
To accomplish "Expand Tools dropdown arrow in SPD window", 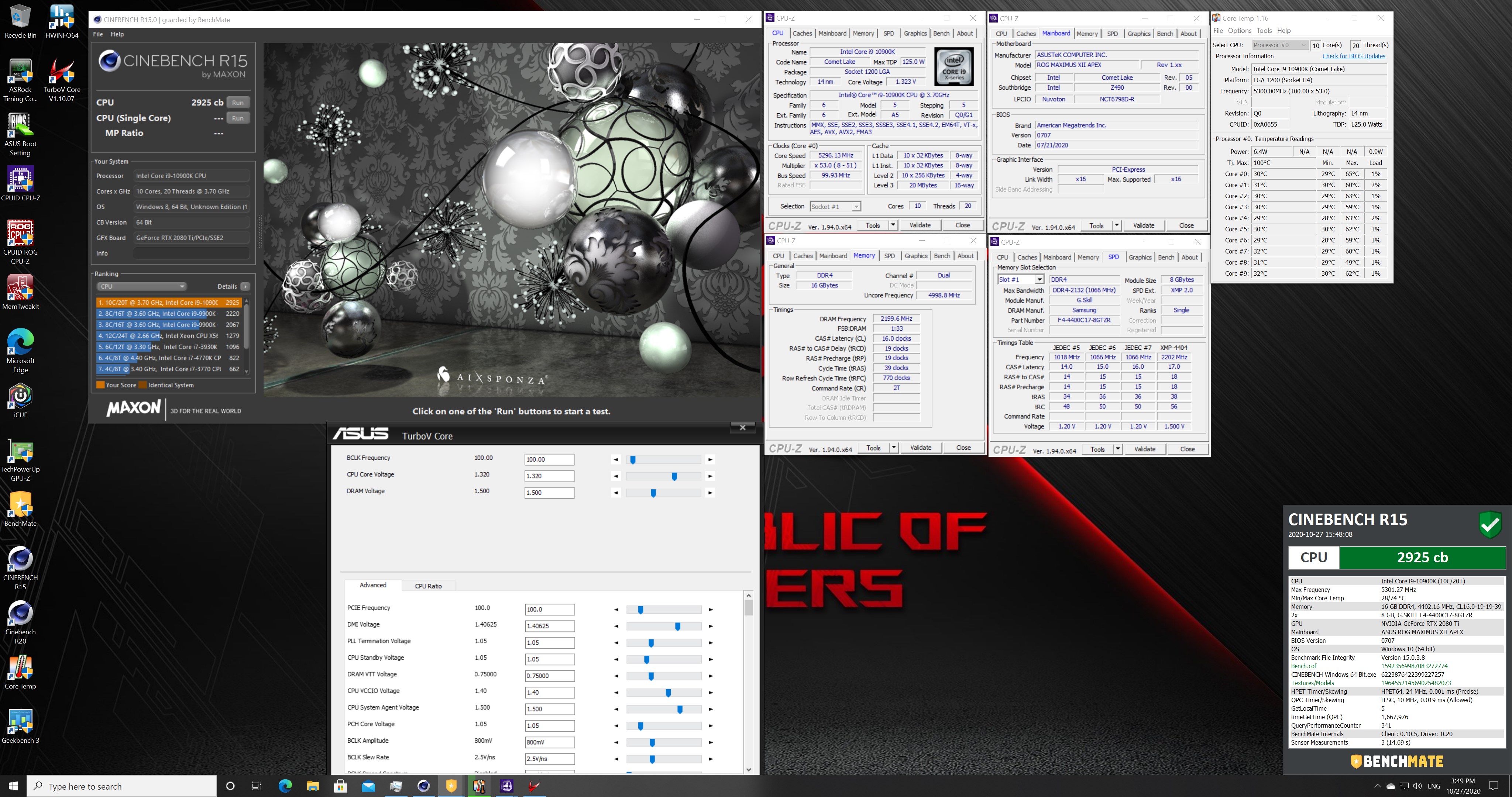I will pyautogui.click(x=1117, y=449).
